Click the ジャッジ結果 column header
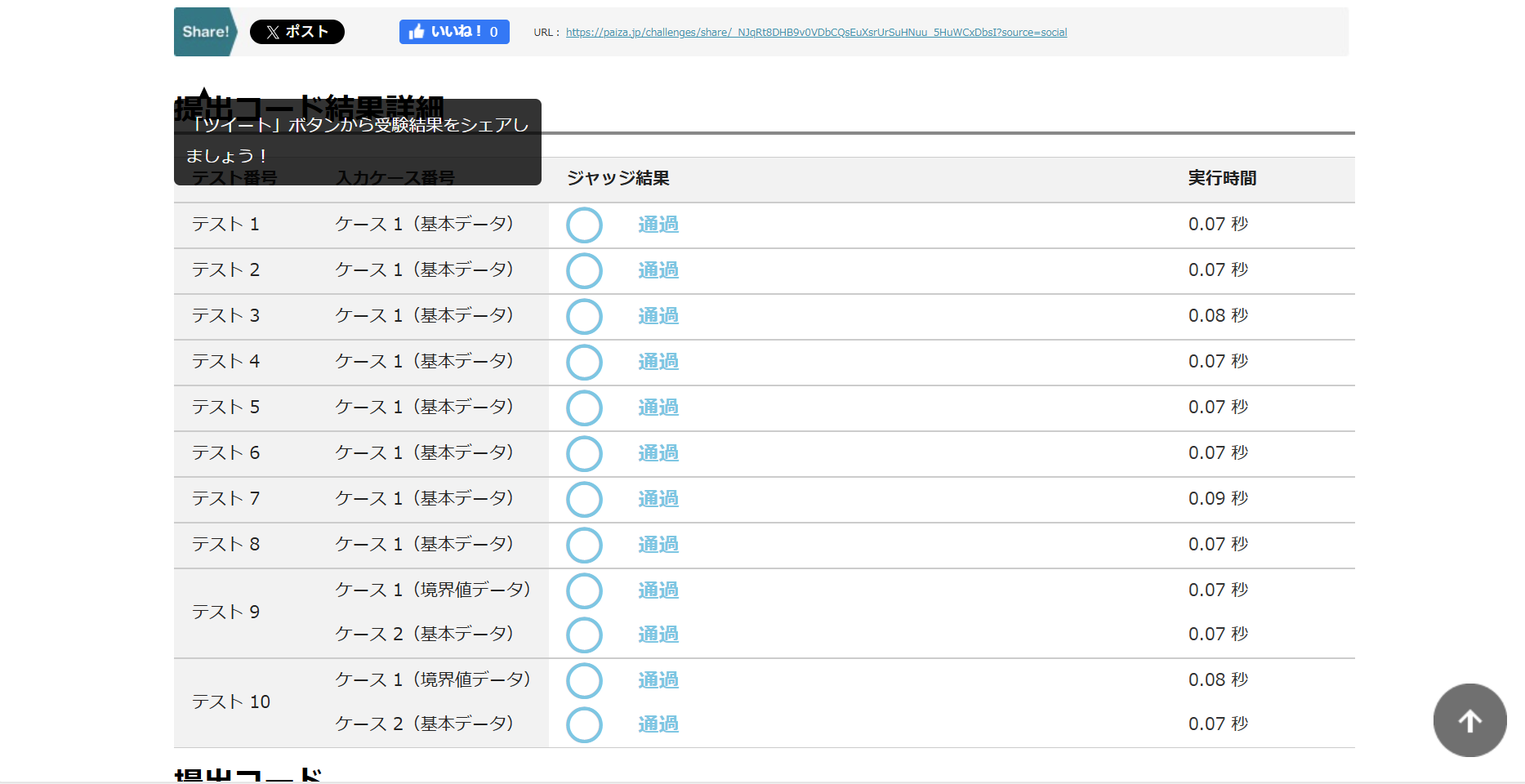Viewport: 1525px width, 784px height. coord(618,178)
